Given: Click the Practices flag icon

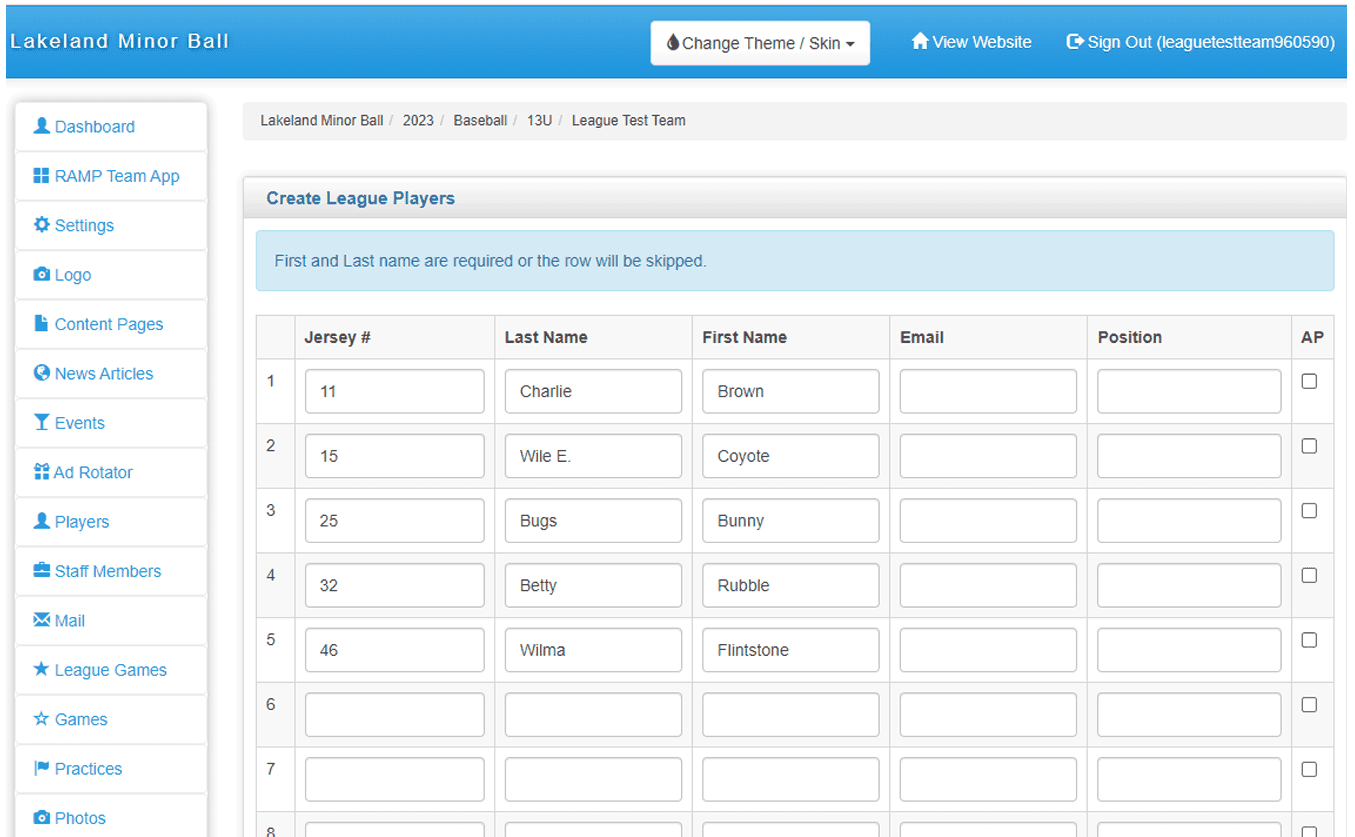Looking at the screenshot, I should click(x=41, y=768).
